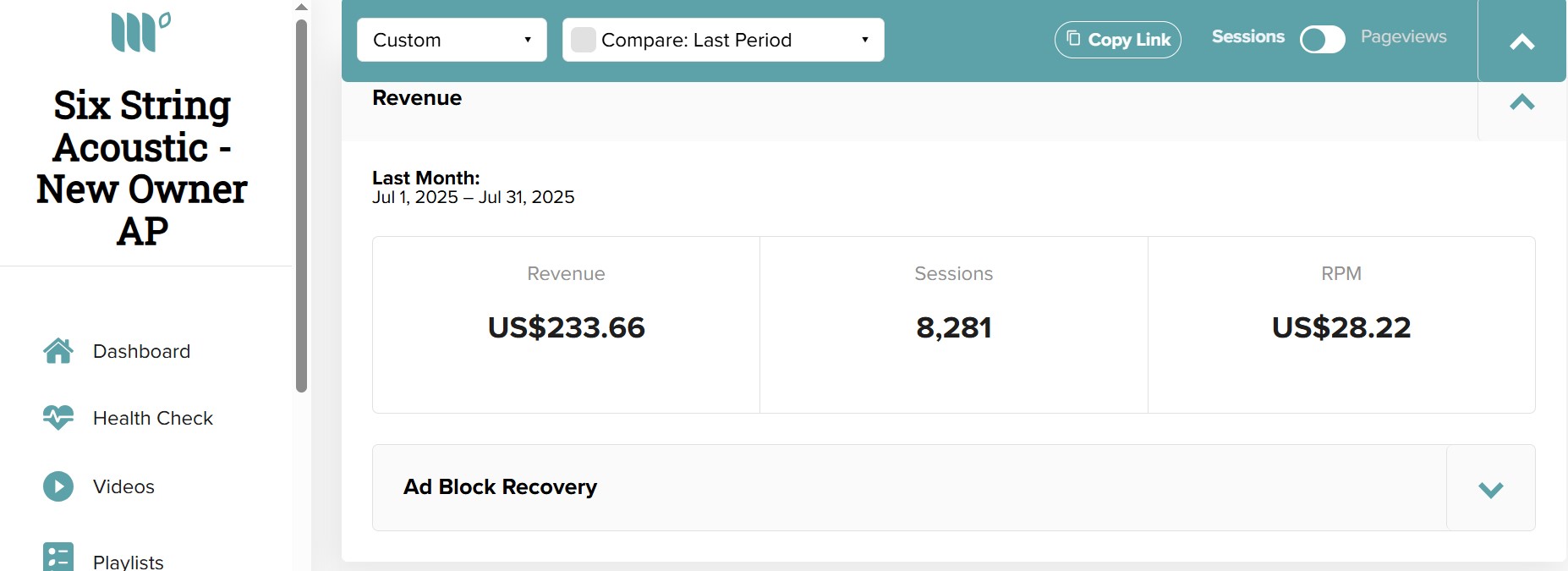Click the sidebar vertical scrollbar
Screen dimensions: 1568x571
click(x=301, y=206)
